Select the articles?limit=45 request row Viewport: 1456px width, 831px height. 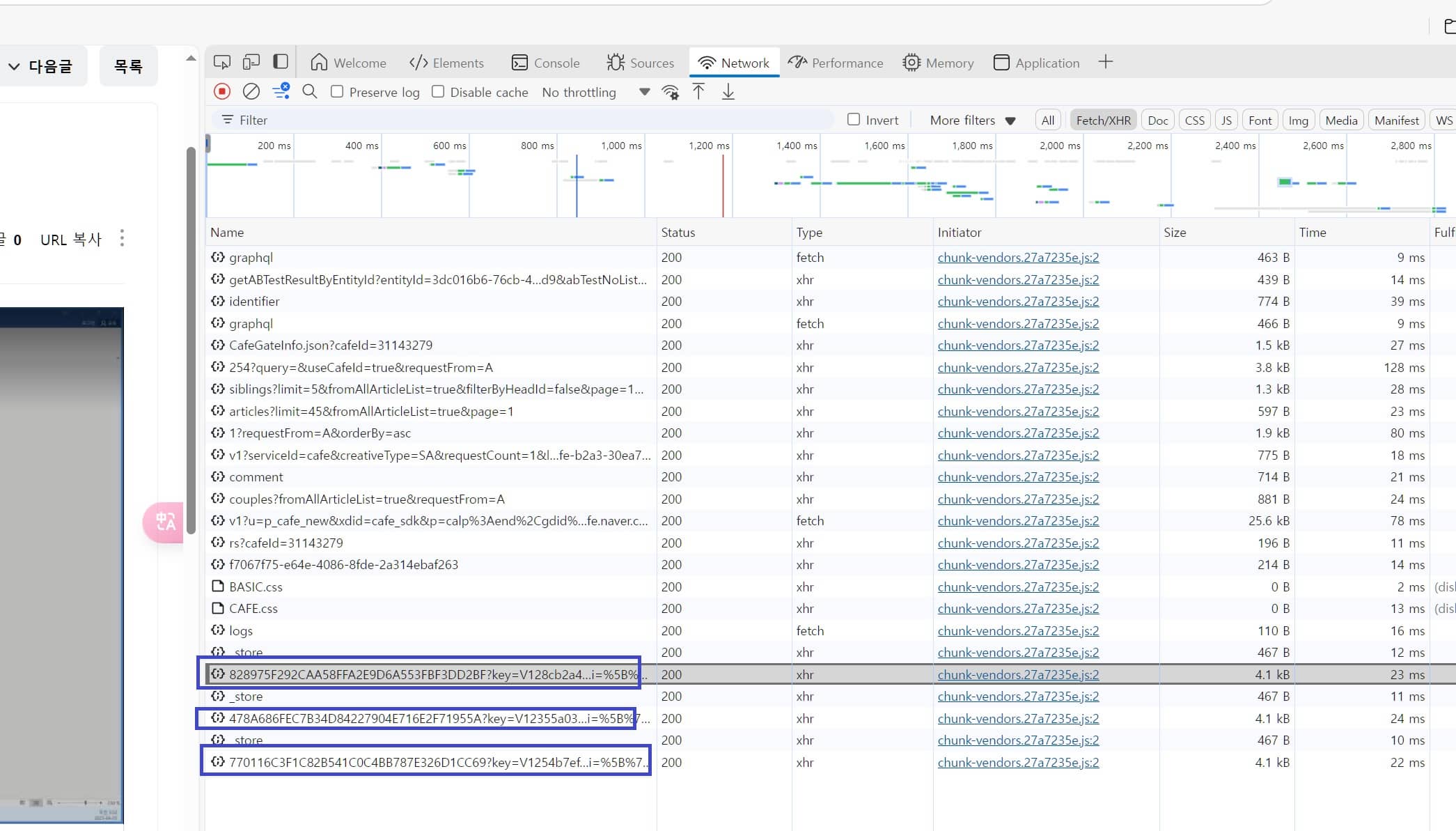(431, 411)
